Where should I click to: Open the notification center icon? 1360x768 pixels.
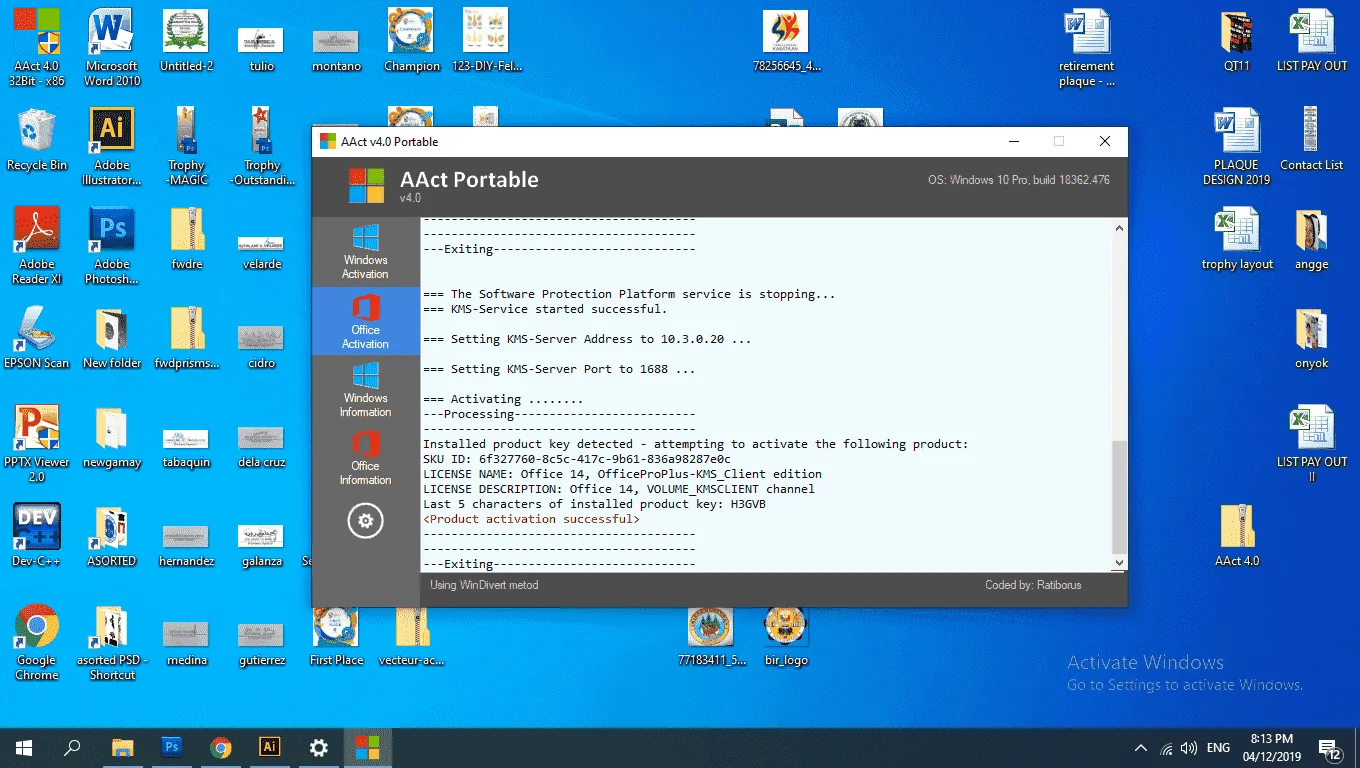1330,748
